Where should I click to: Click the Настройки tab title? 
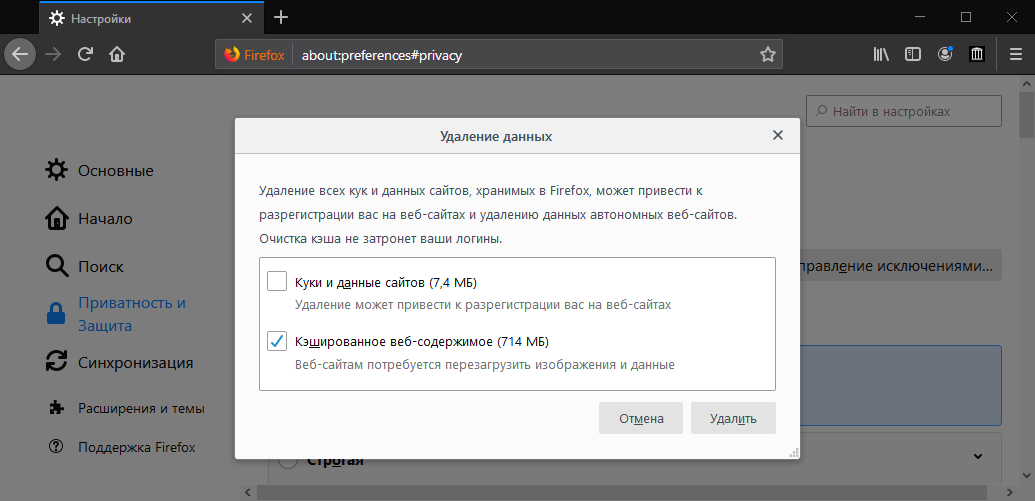tap(101, 18)
